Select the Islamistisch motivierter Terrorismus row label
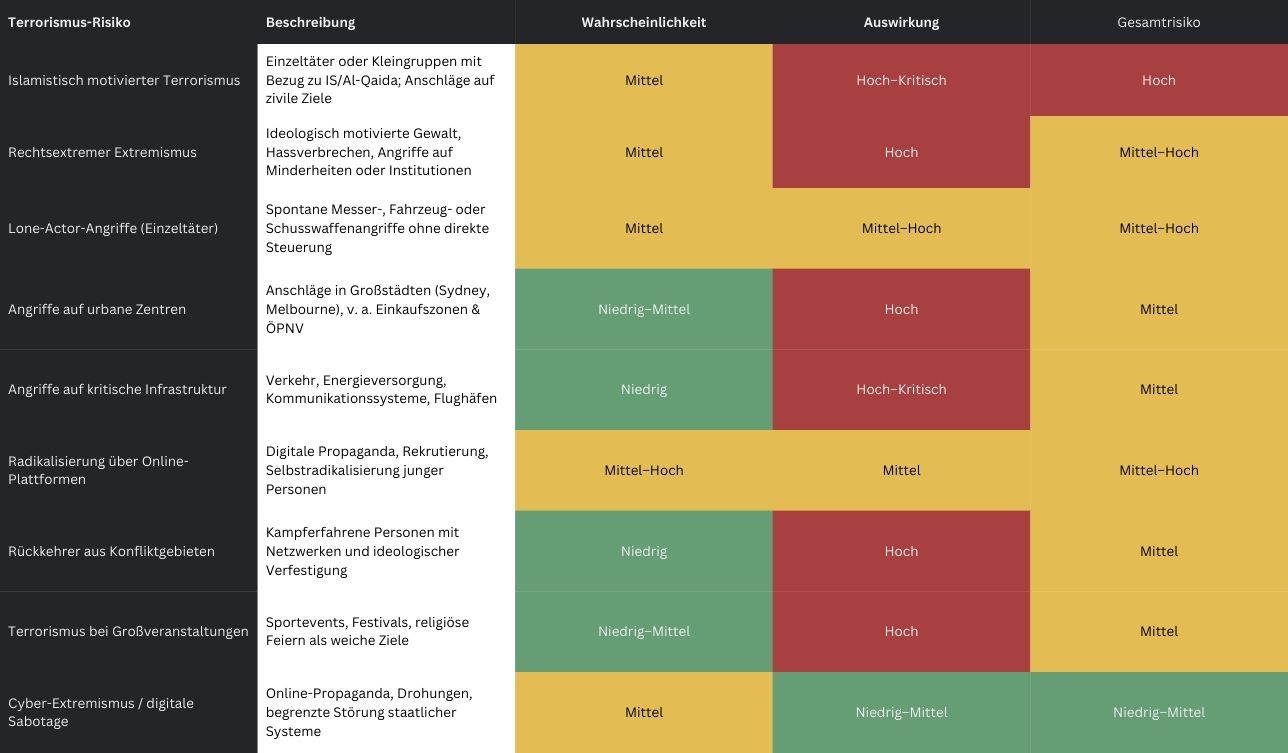This screenshot has width=1288, height=753. click(x=124, y=80)
